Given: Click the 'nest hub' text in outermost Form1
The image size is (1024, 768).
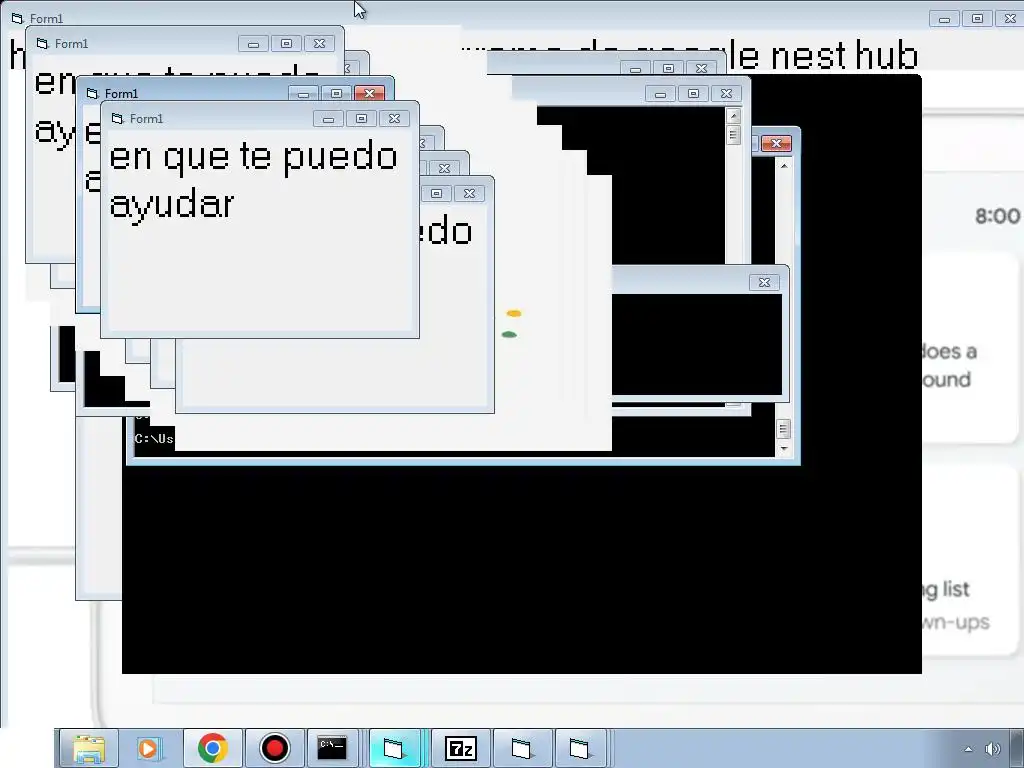Looking at the screenshot, I should pos(845,55).
